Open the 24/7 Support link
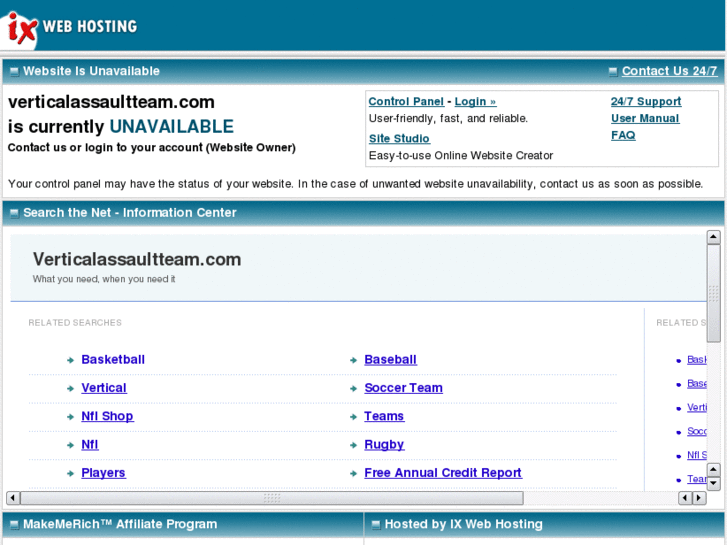Image resolution: width=727 pixels, height=545 pixels. point(646,102)
